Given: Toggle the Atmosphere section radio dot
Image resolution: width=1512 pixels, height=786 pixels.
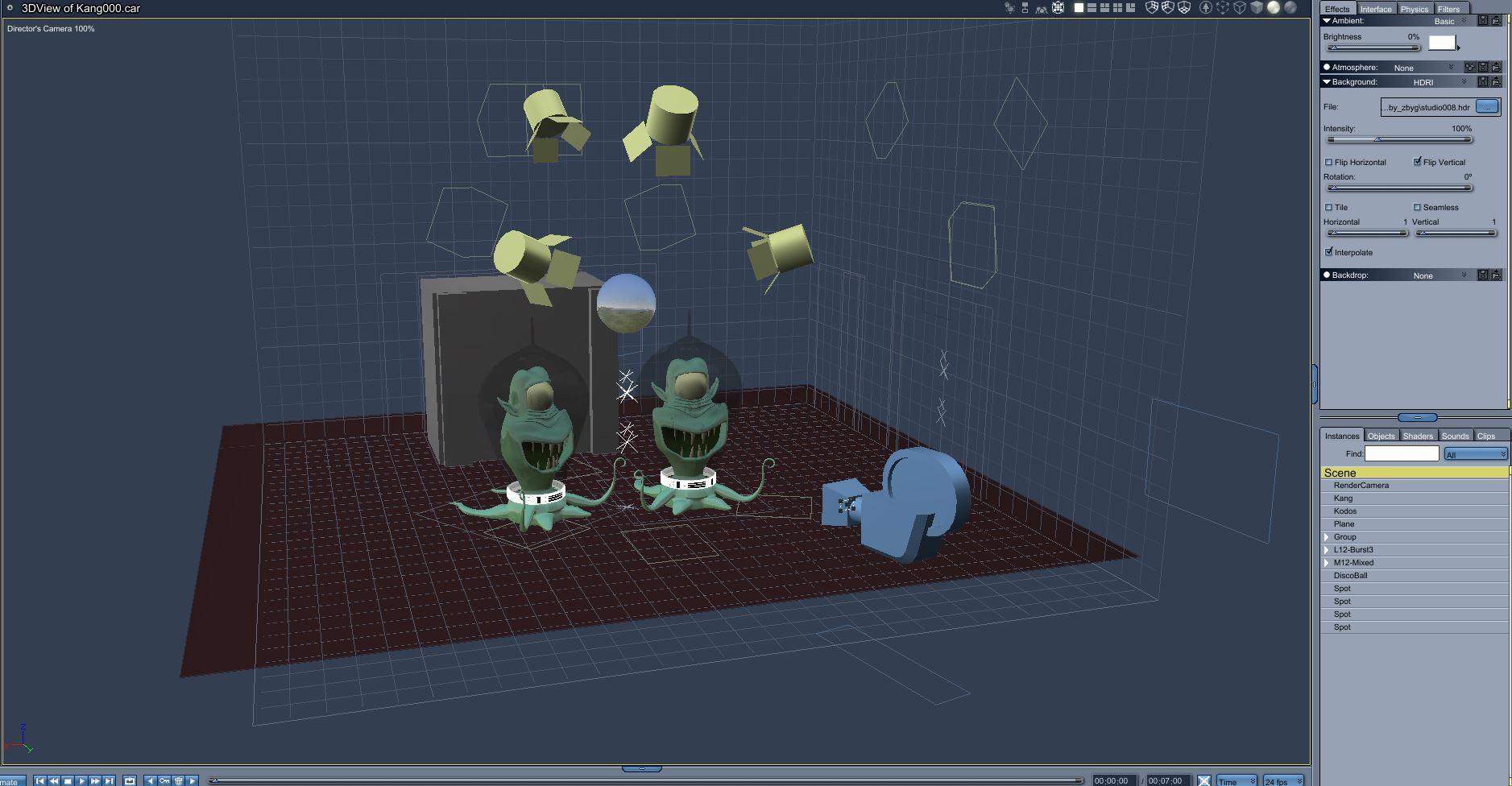Looking at the screenshot, I should point(1327,68).
